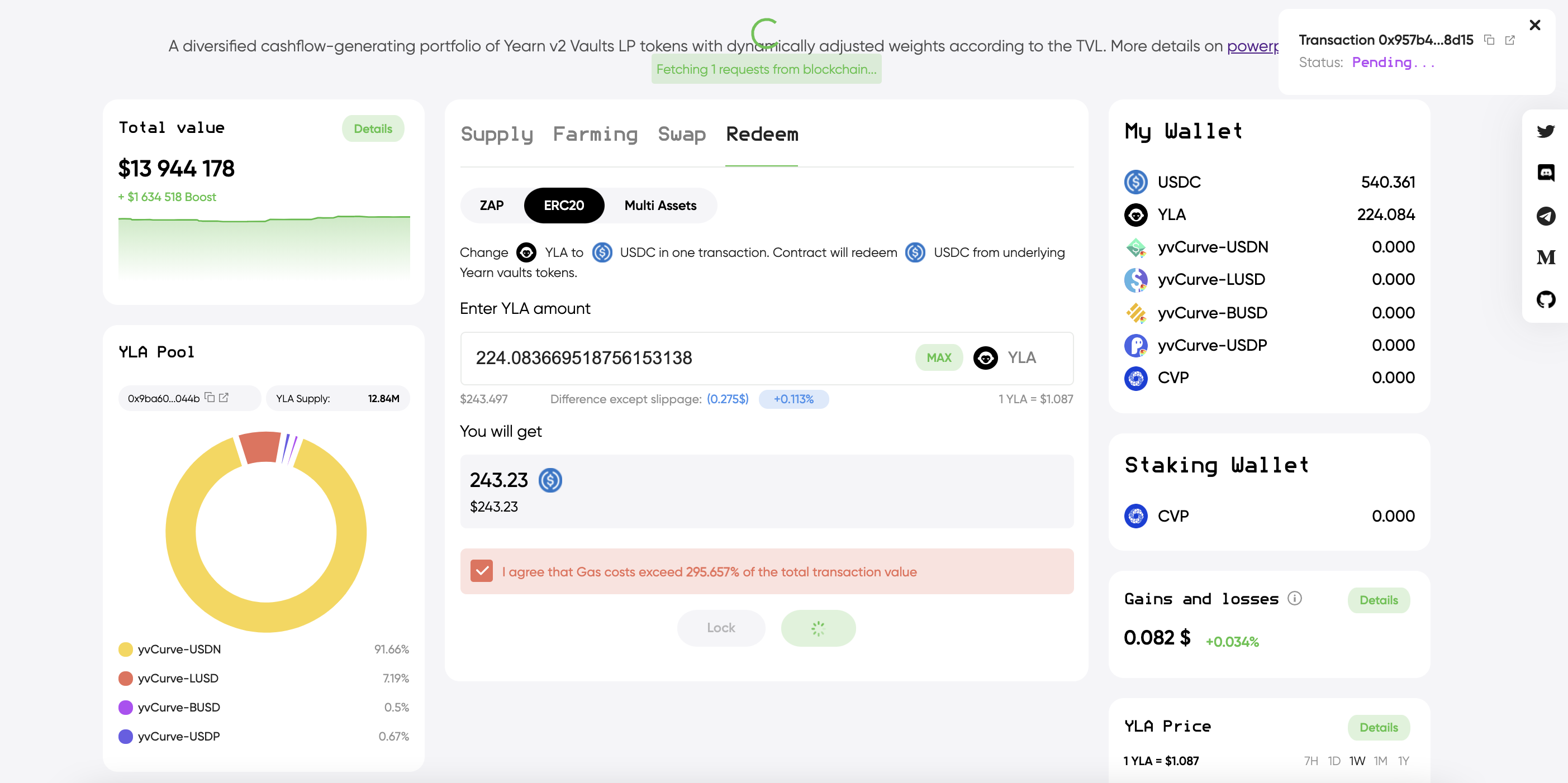Screen dimensions: 1568x783
Task: Select the Multi Assets redeem mode
Action: 660,206
